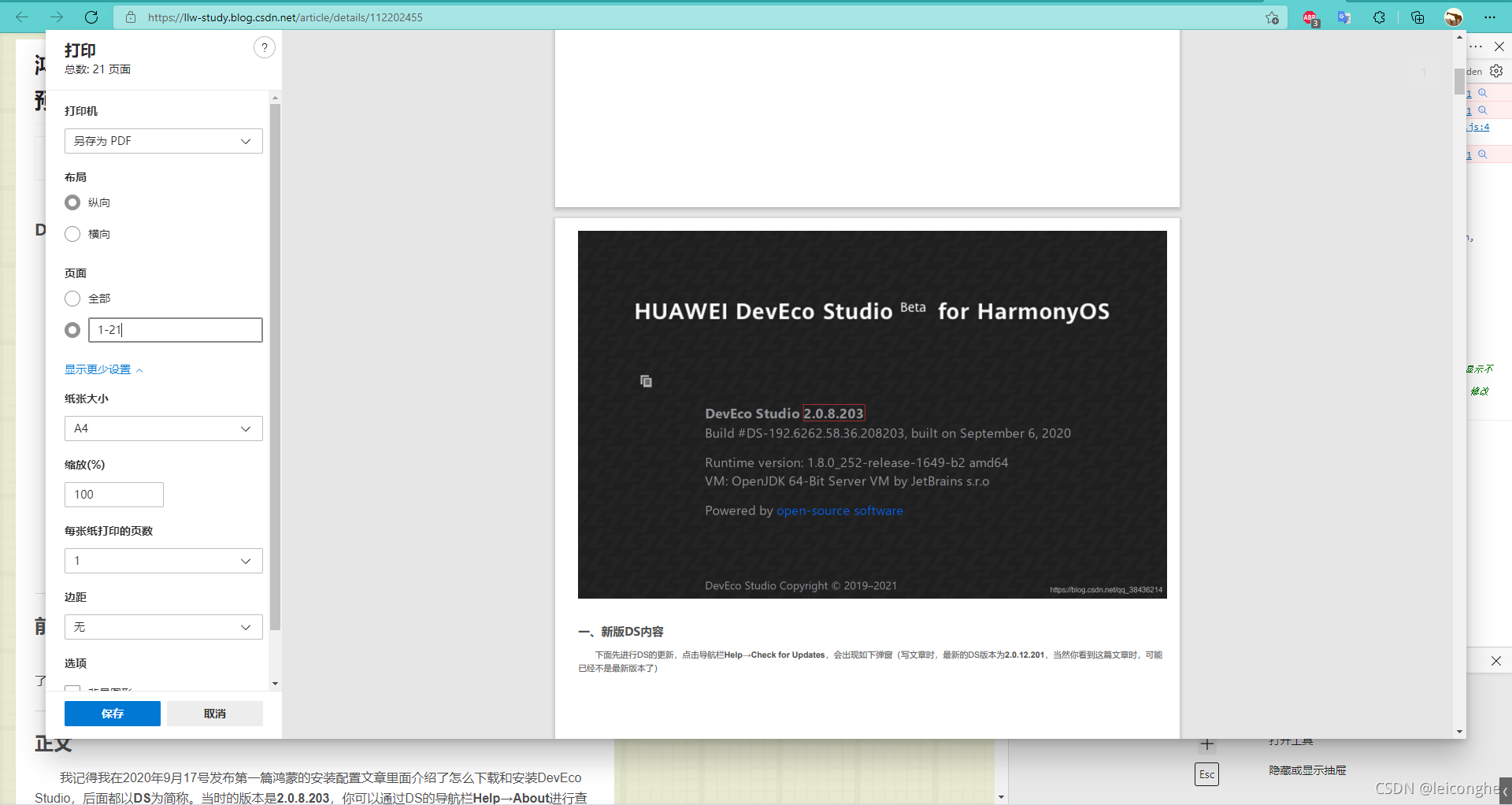Click open-source software link in preview
The image size is (1512, 805).
coord(839,510)
